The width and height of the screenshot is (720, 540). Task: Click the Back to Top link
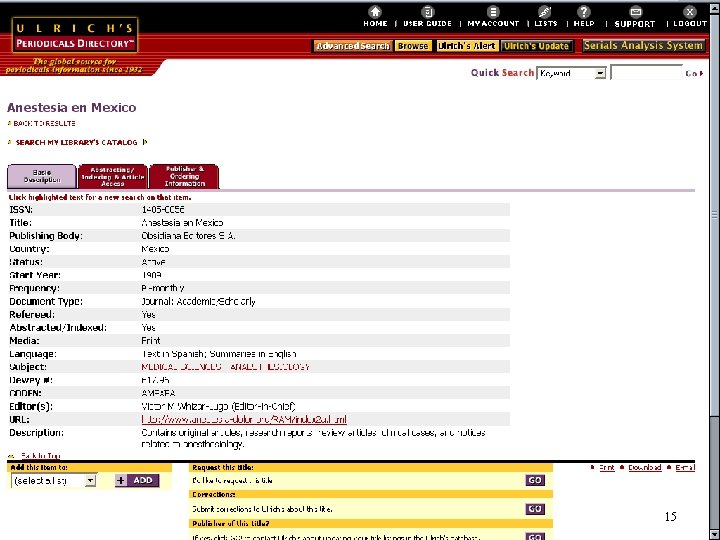click(40, 456)
